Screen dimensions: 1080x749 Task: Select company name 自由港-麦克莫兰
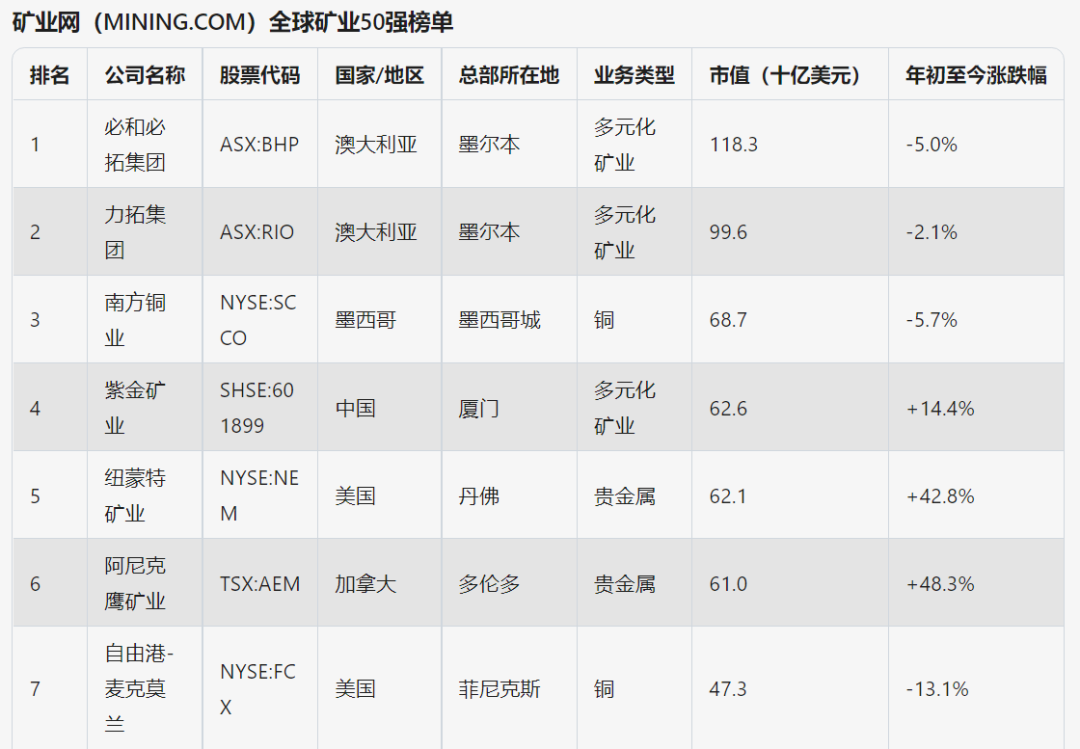pyautogui.click(x=139, y=688)
